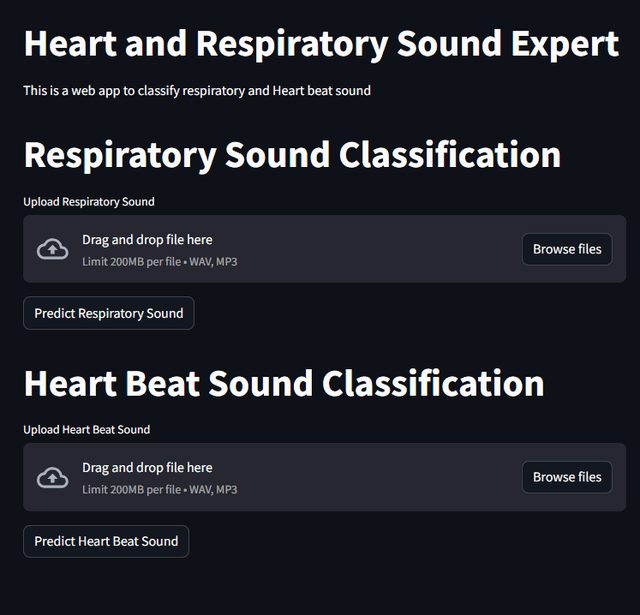This screenshot has height=615, width=640.
Task: Click the heart beat sound file drop zone
Action: point(324,477)
